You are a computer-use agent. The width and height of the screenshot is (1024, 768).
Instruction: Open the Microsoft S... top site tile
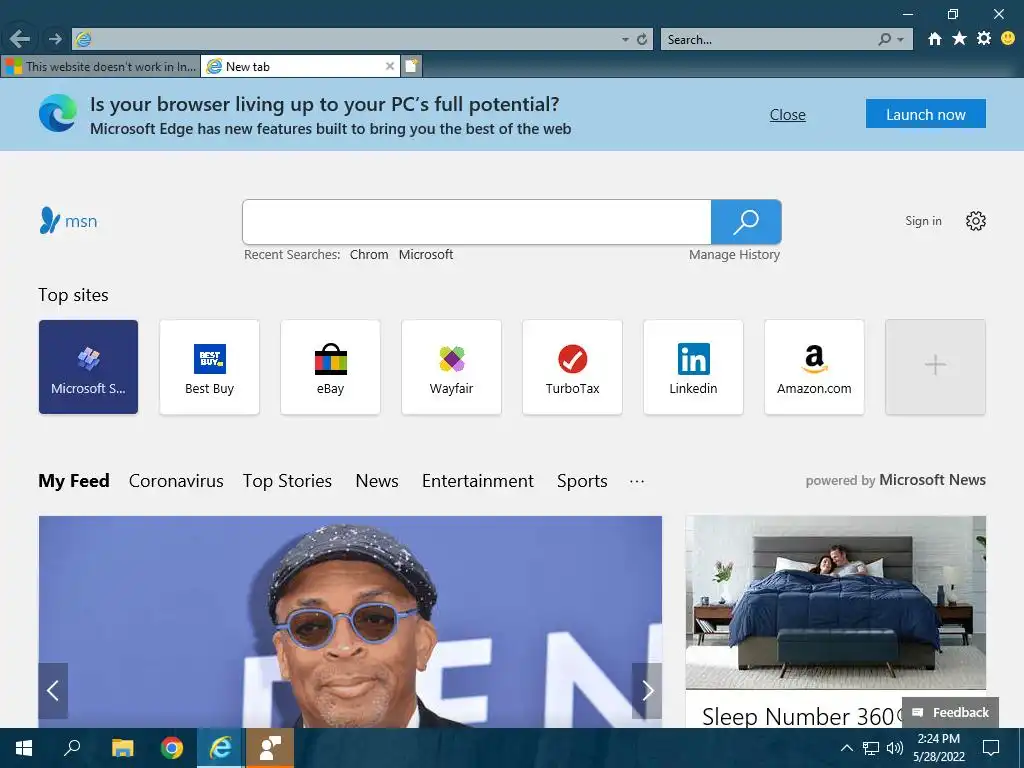88,367
